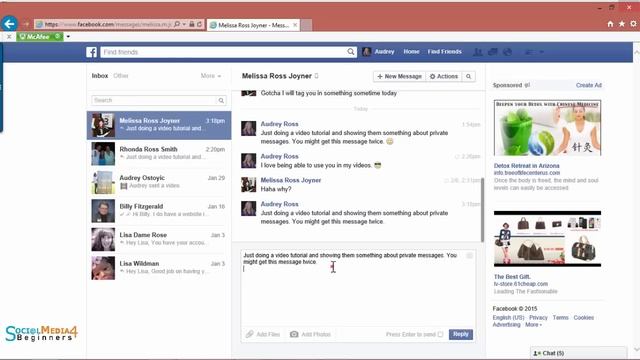Open Rhonda Ross Smith conversation
Screen dimensions: 640x360
click(x=159, y=153)
